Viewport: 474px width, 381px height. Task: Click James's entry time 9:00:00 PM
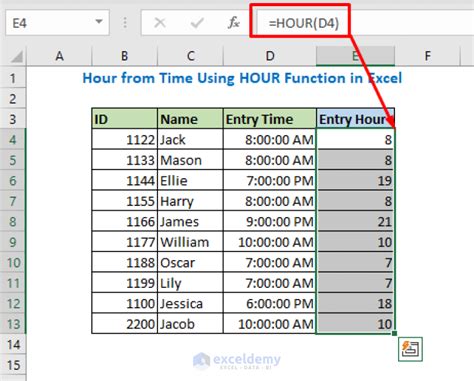[x=270, y=222]
